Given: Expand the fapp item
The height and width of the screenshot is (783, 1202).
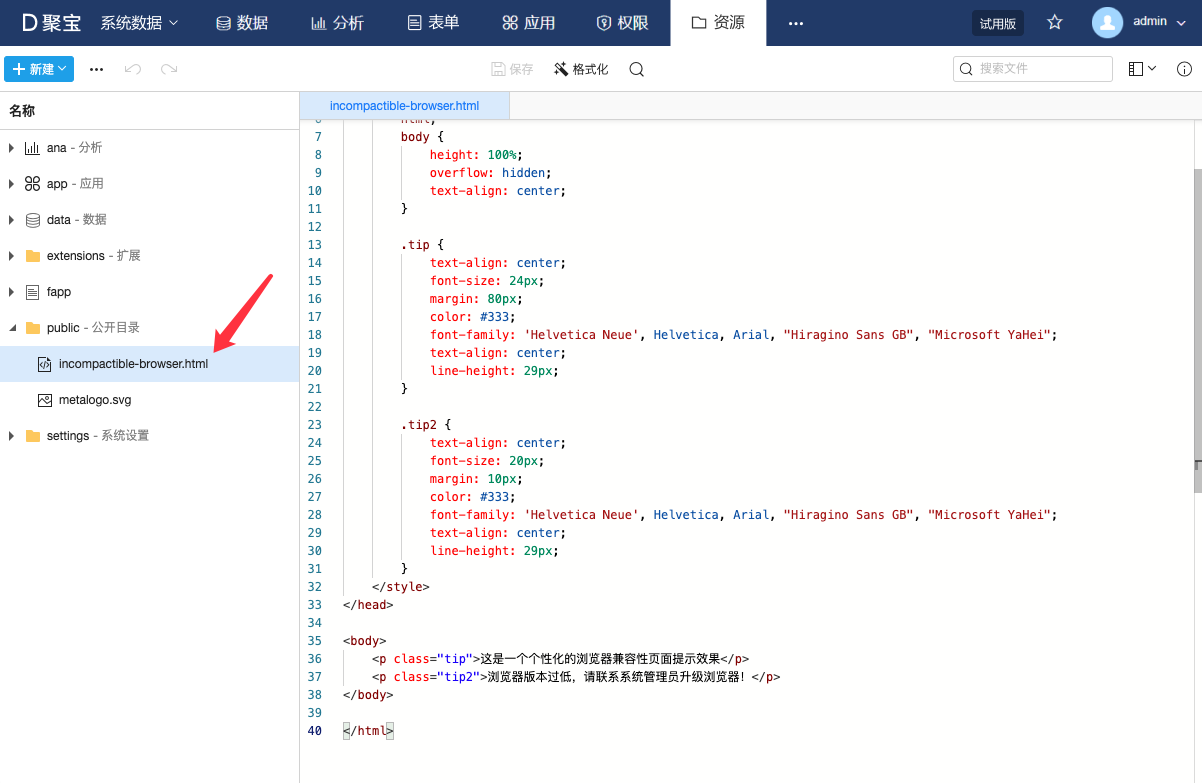Looking at the screenshot, I should (11, 292).
